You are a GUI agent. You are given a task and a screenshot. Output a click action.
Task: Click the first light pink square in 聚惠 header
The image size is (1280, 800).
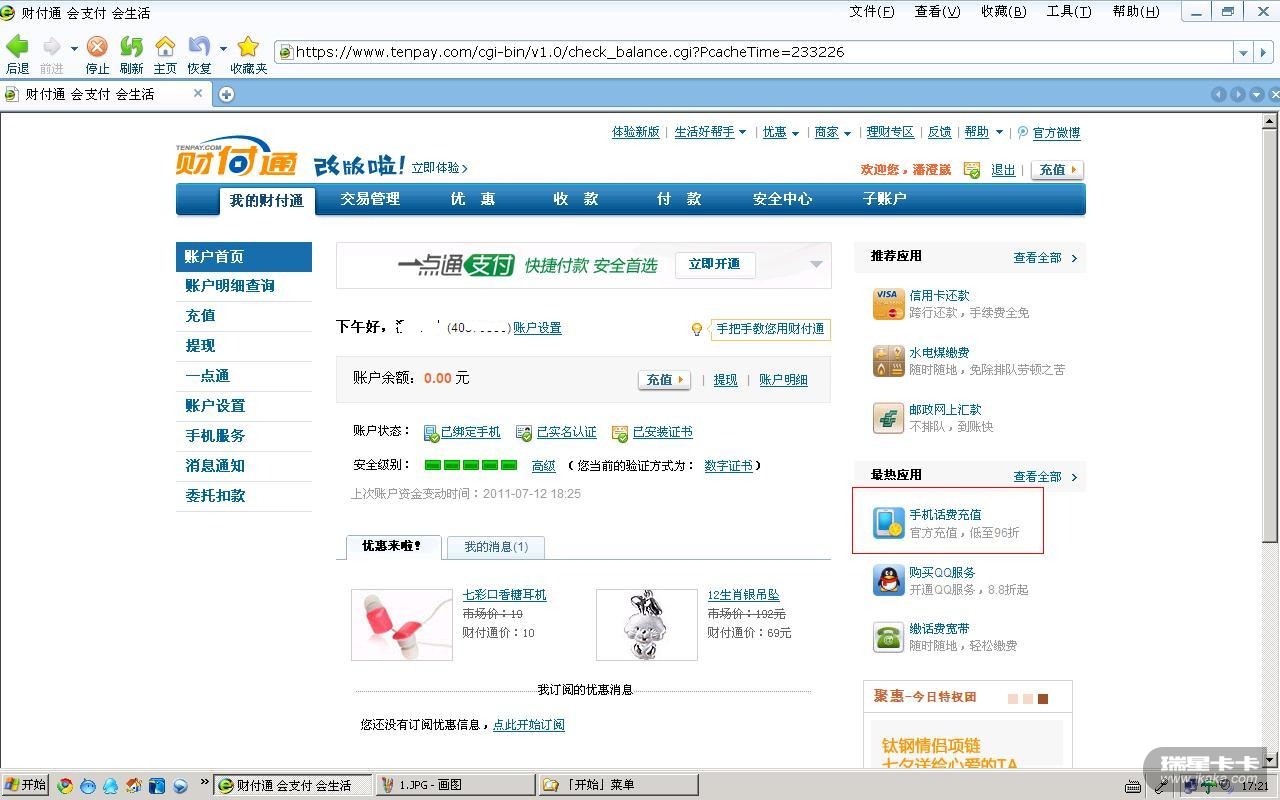click(1013, 699)
